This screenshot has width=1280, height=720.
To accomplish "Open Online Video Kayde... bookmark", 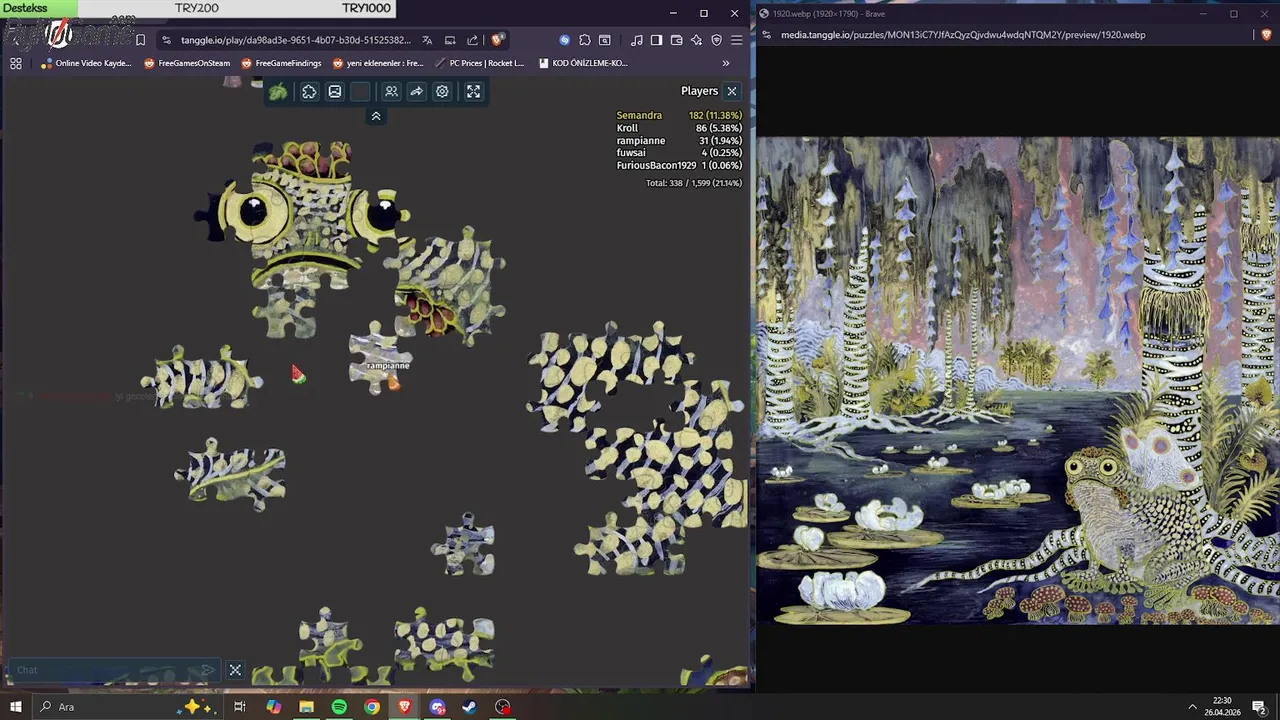I will point(86,63).
